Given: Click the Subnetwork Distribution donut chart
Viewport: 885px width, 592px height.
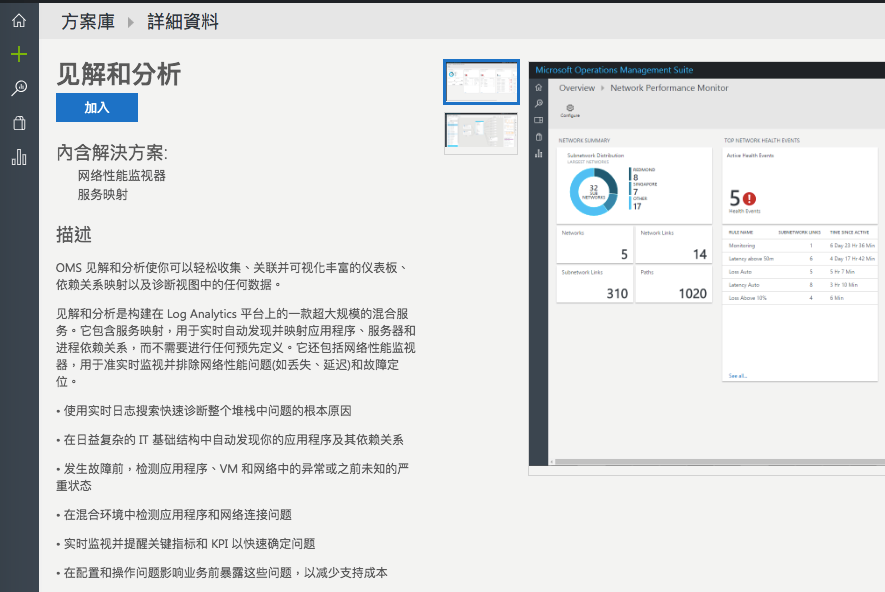Looking at the screenshot, I should [x=594, y=192].
